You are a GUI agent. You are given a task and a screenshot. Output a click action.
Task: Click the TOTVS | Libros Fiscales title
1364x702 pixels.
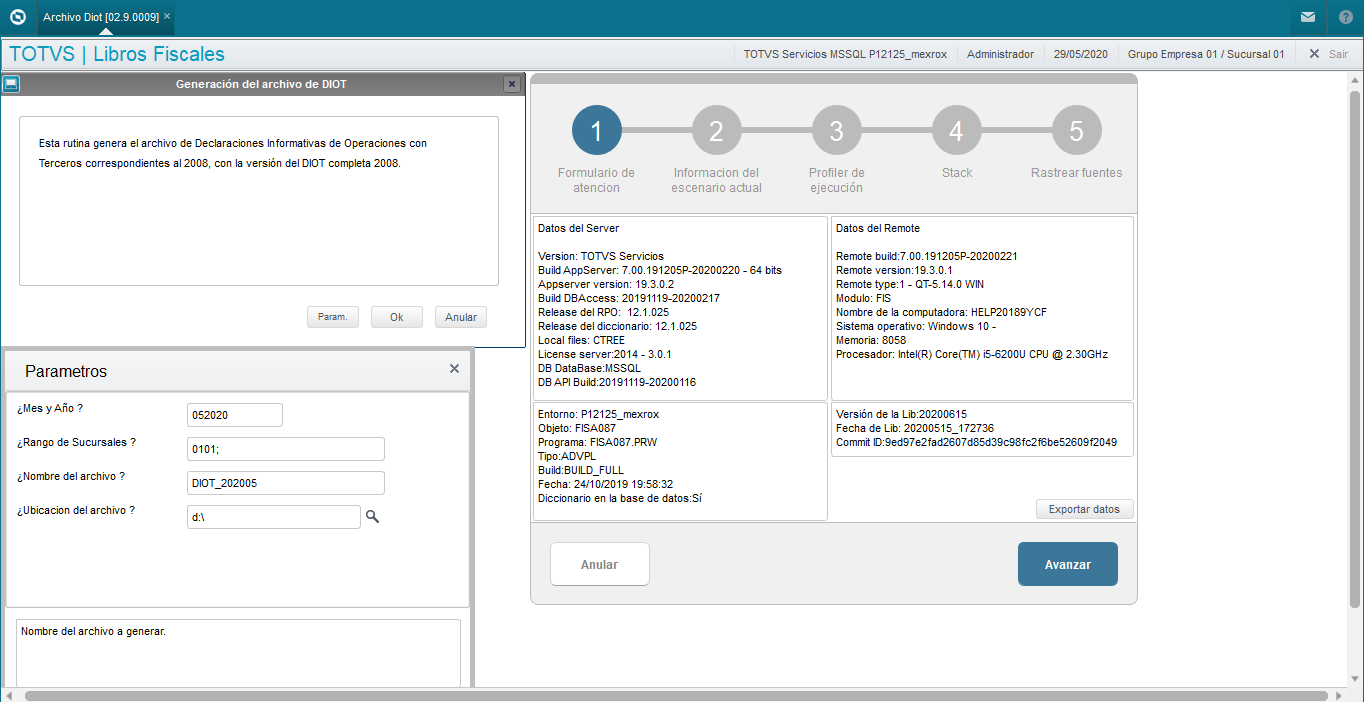[x=117, y=54]
